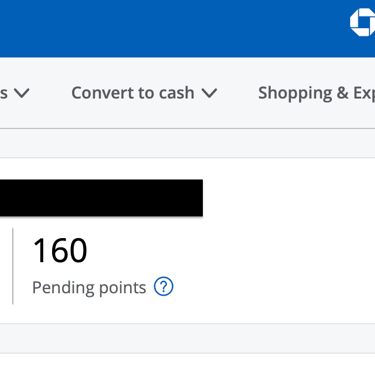
Task: Click the cut-off menu label ending in "s"
Action: [x=4, y=94]
